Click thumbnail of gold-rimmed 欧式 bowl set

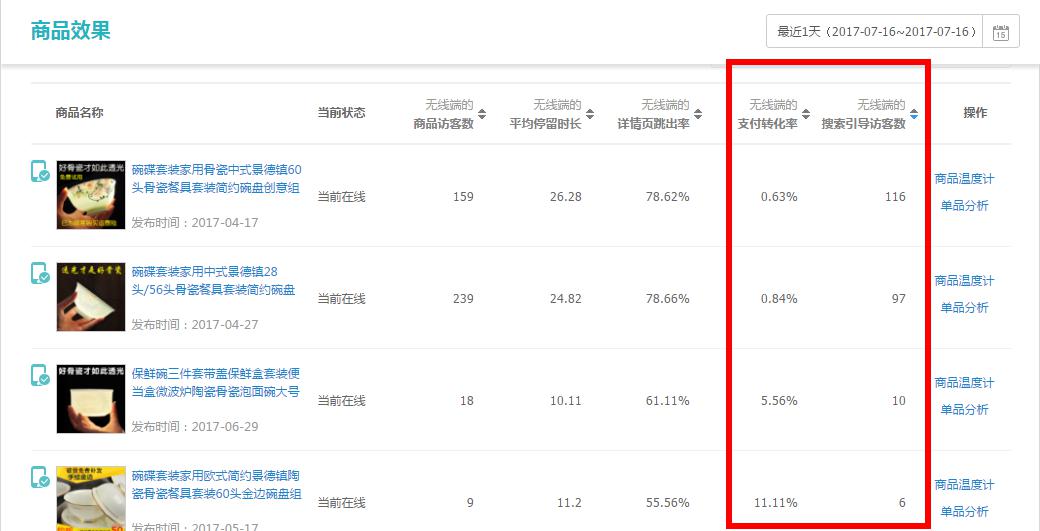(91, 497)
